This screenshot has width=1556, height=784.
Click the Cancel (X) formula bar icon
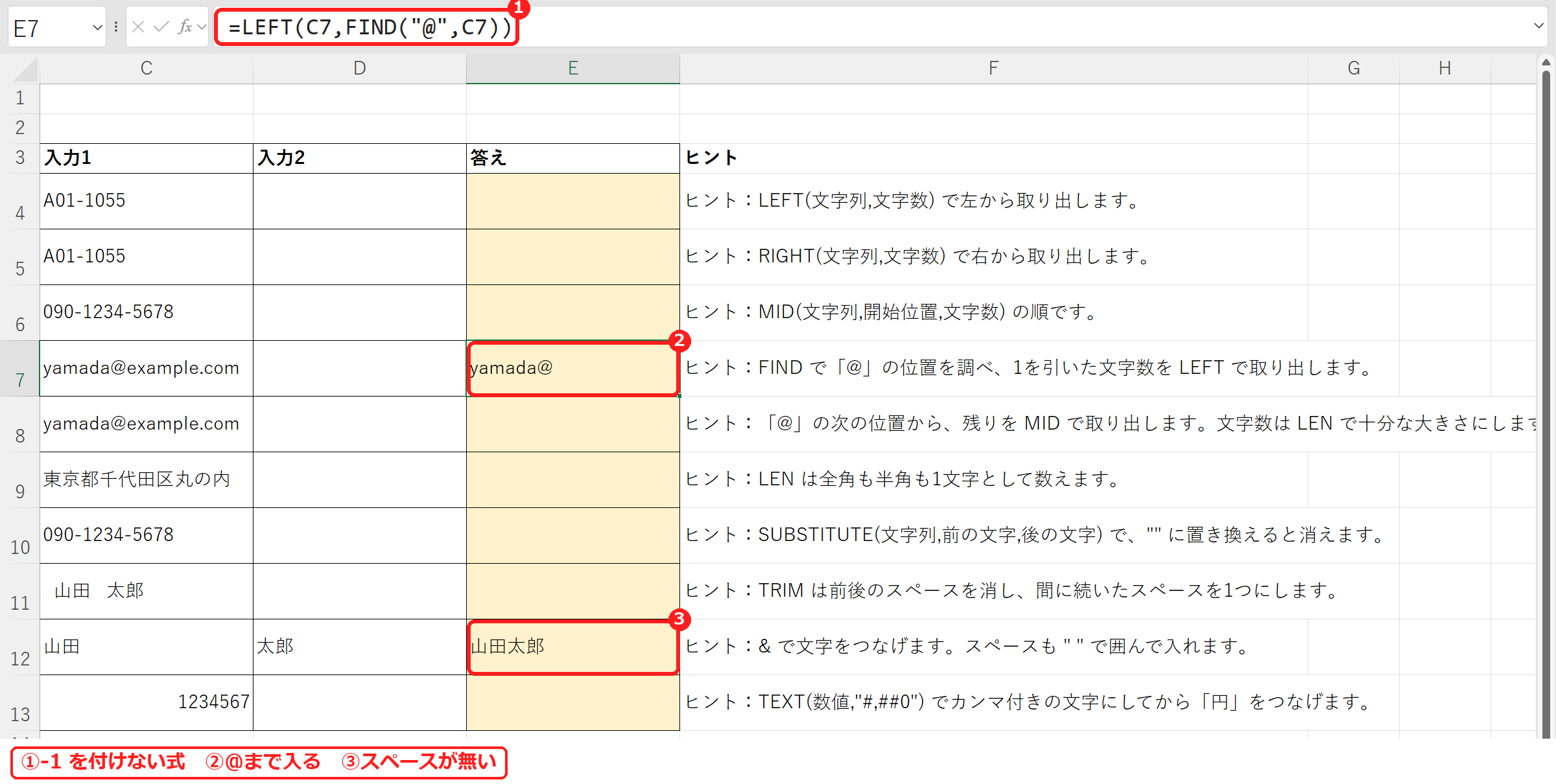point(138,27)
